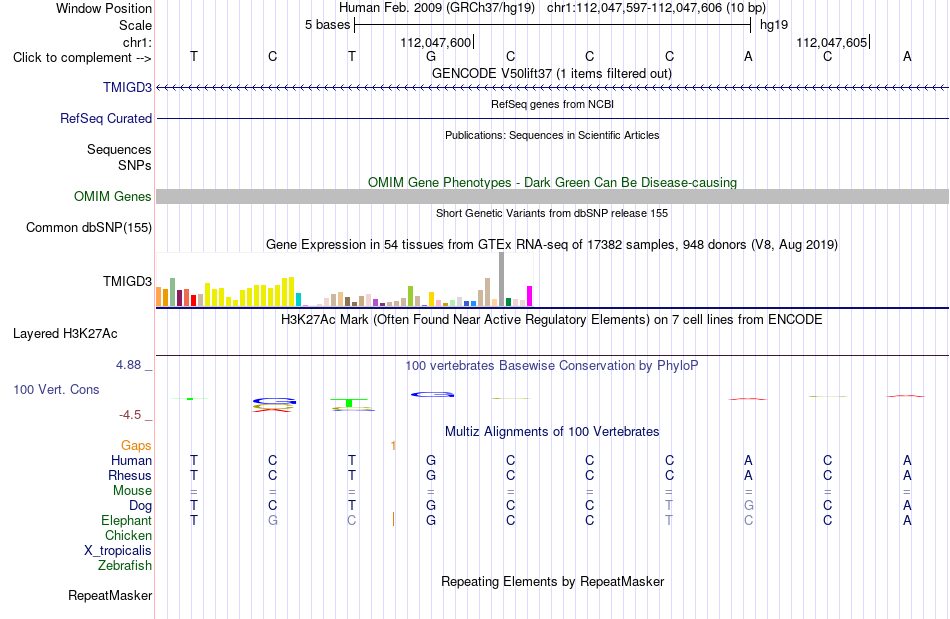The image size is (950, 619).
Task: Click the Human species label
Action: click(131, 460)
